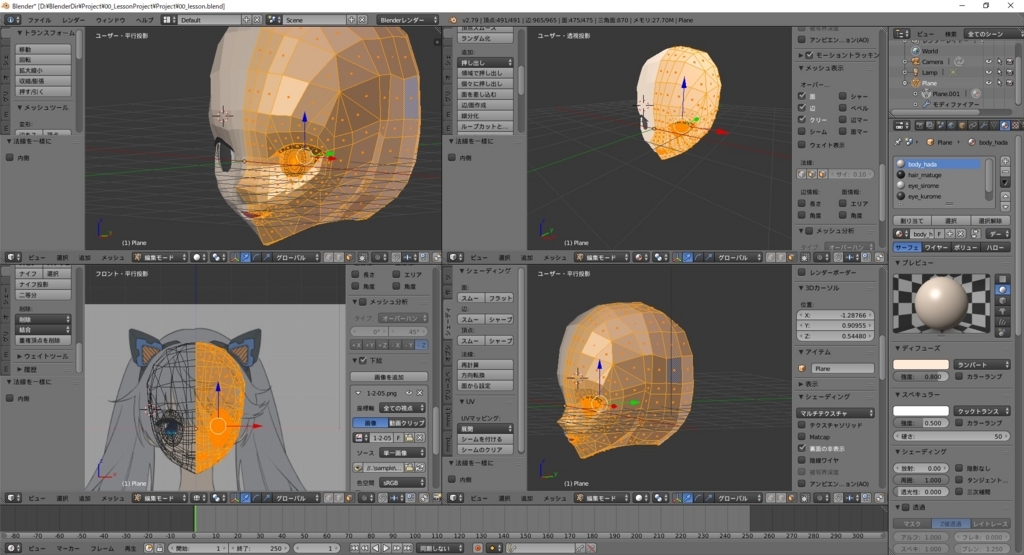
Task: Open the Render properties tab icon
Action: point(920,125)
